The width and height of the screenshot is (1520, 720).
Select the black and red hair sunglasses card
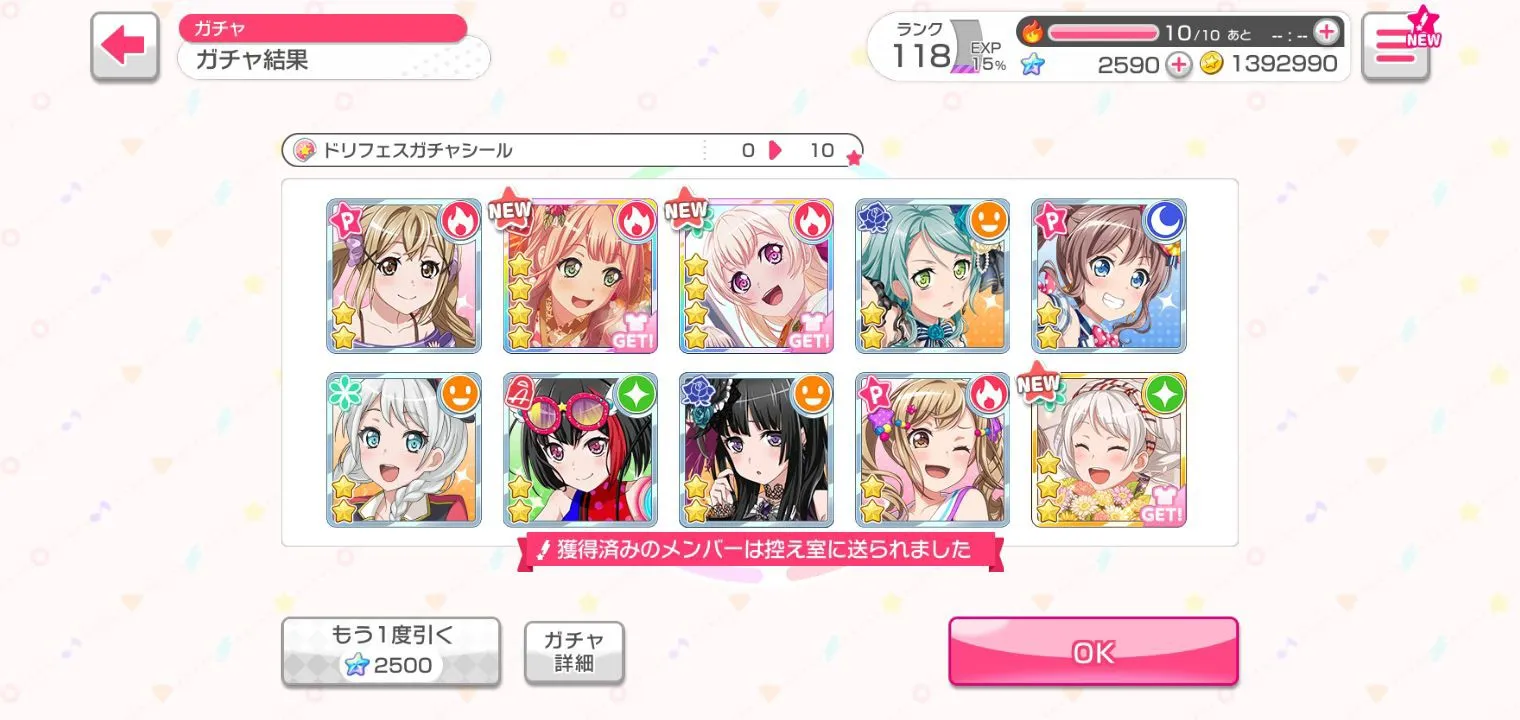[x=580, y=450]
